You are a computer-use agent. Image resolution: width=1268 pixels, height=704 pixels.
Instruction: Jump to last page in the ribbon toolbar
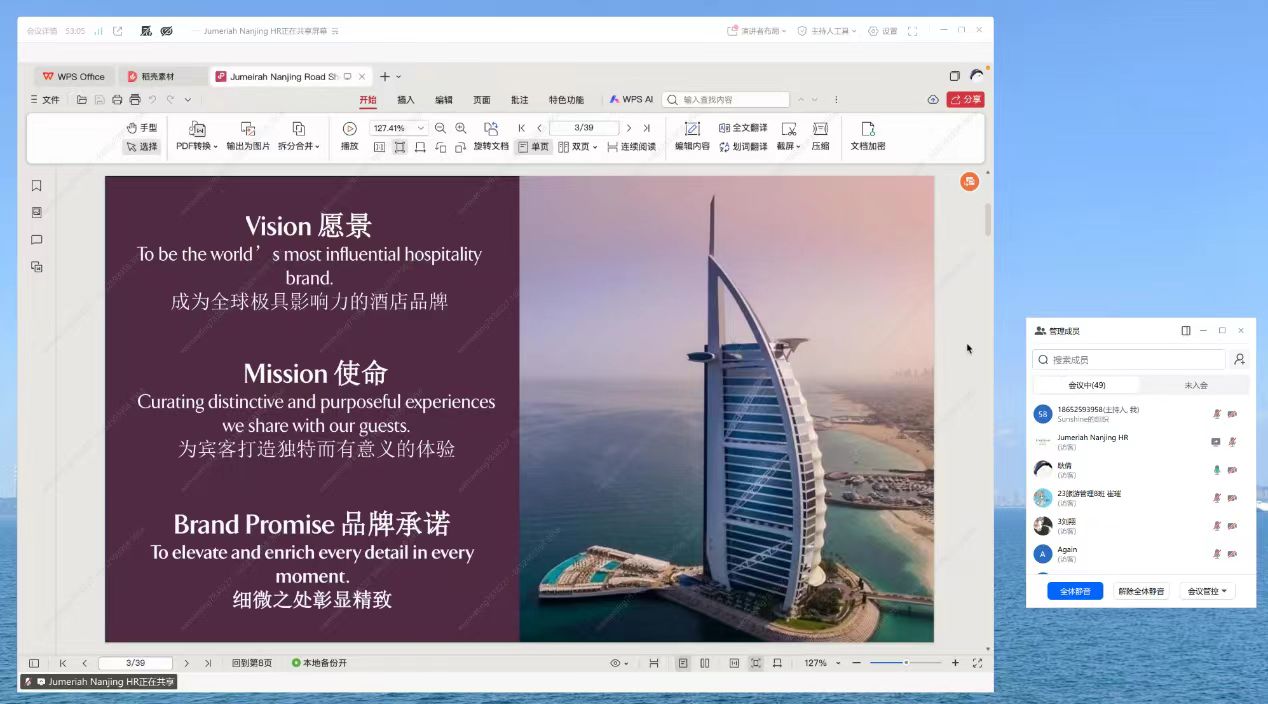(647, 128)
